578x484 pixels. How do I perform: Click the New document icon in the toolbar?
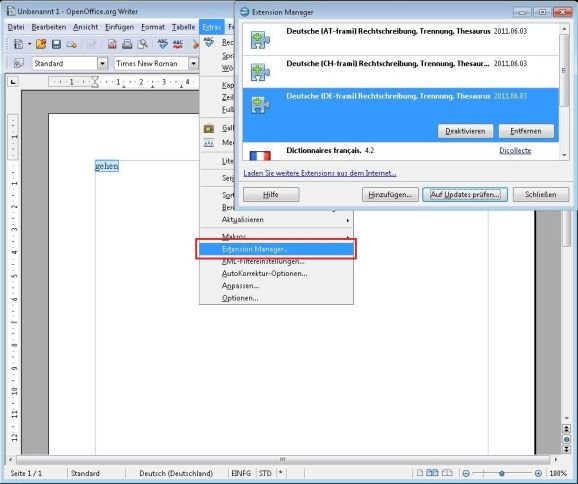pyautogui.click(x=18, y=44)
